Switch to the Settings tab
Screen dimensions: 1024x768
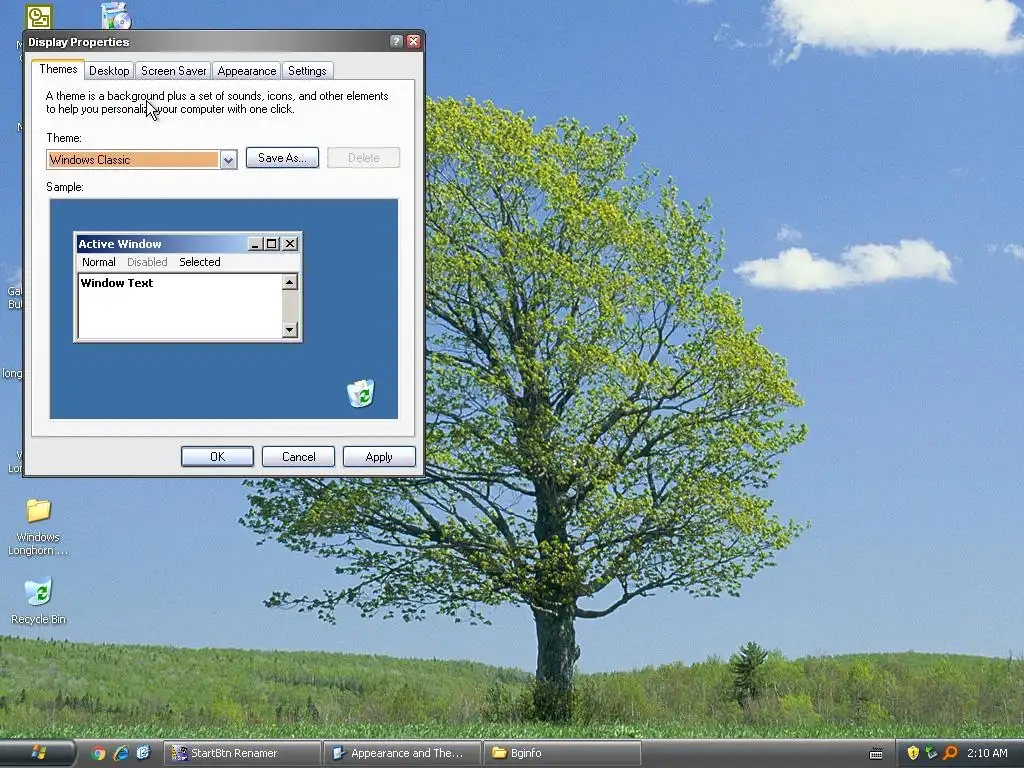point(307,71)
